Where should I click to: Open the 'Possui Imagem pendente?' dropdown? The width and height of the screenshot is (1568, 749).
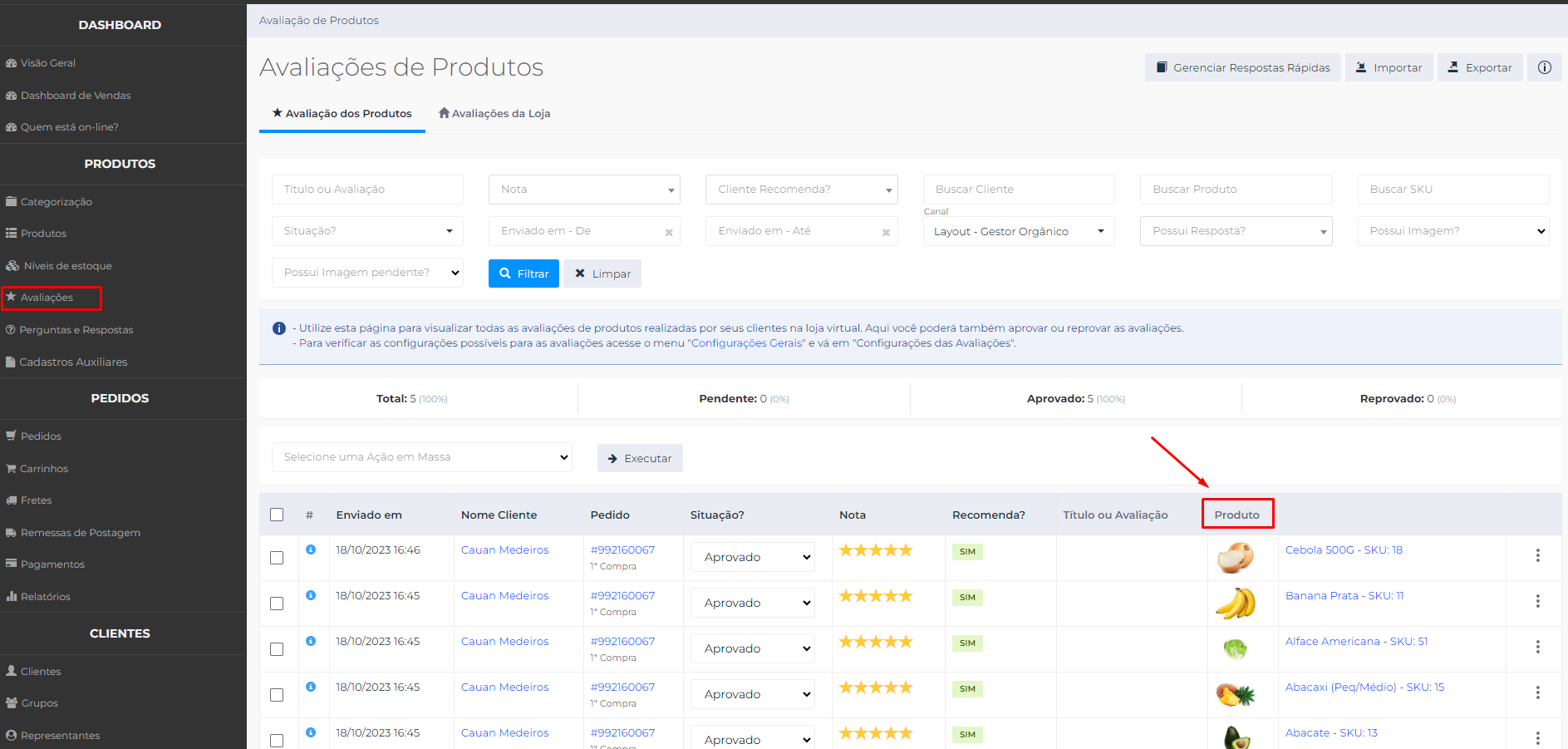[367, 273]
